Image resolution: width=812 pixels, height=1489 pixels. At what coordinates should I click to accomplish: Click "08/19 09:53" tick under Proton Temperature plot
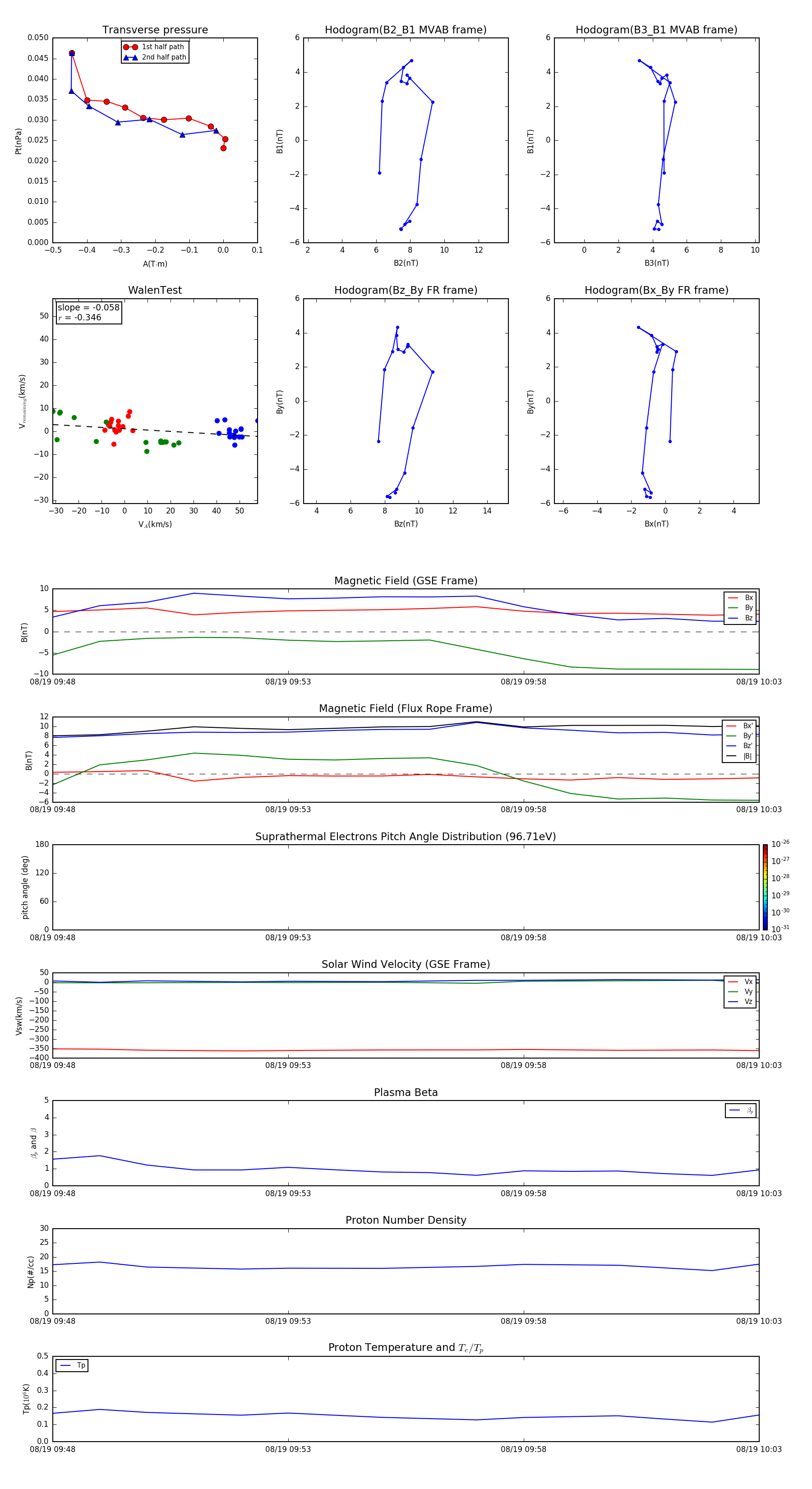(288, 1449)
